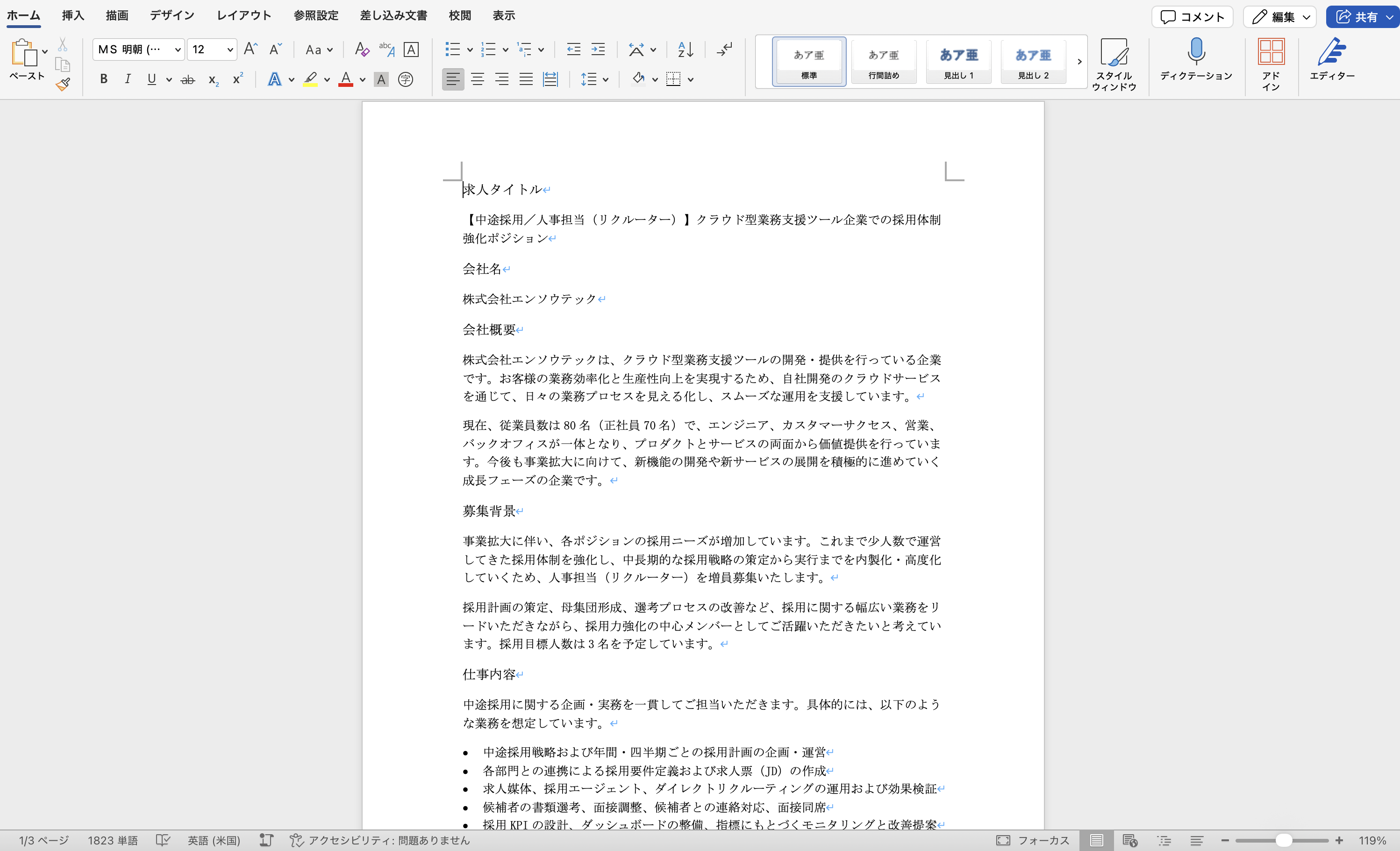Viewport: 1400px width, 851px height.
Task: Open the Style Window pane
Action: [1114, 65]
